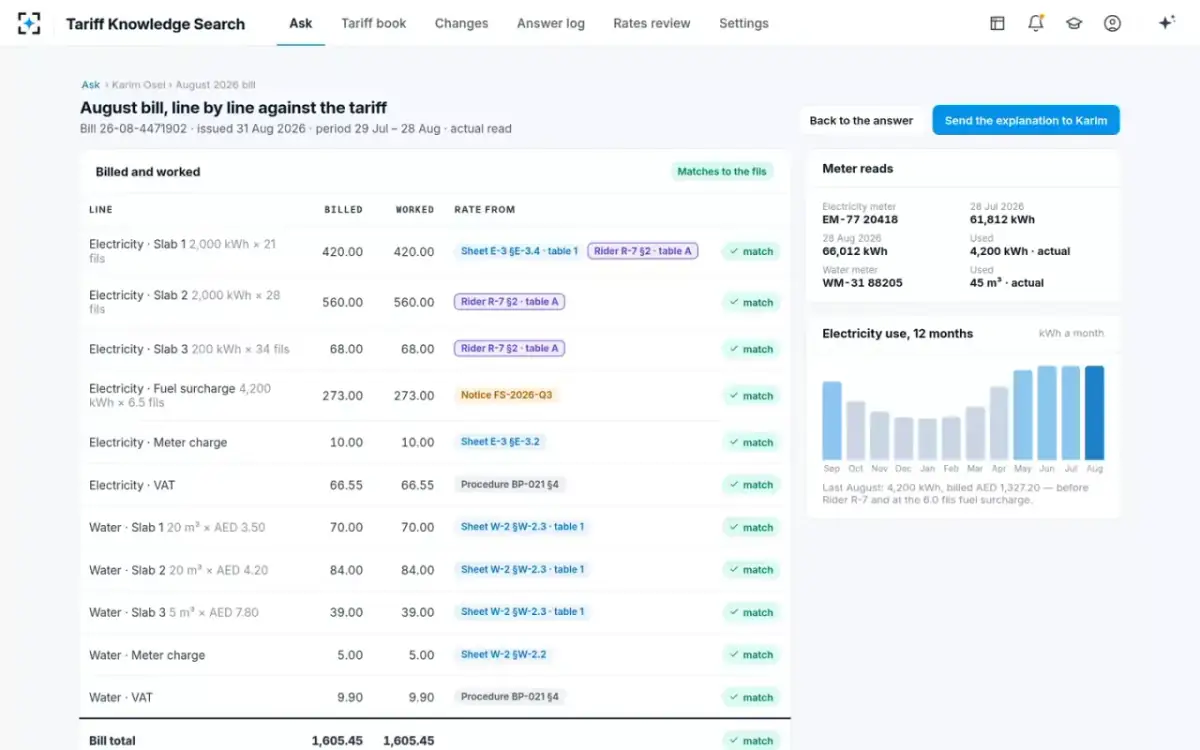Click the BILLED column header
Viewport: 1200px width, 750px height.
pos(343,210)
